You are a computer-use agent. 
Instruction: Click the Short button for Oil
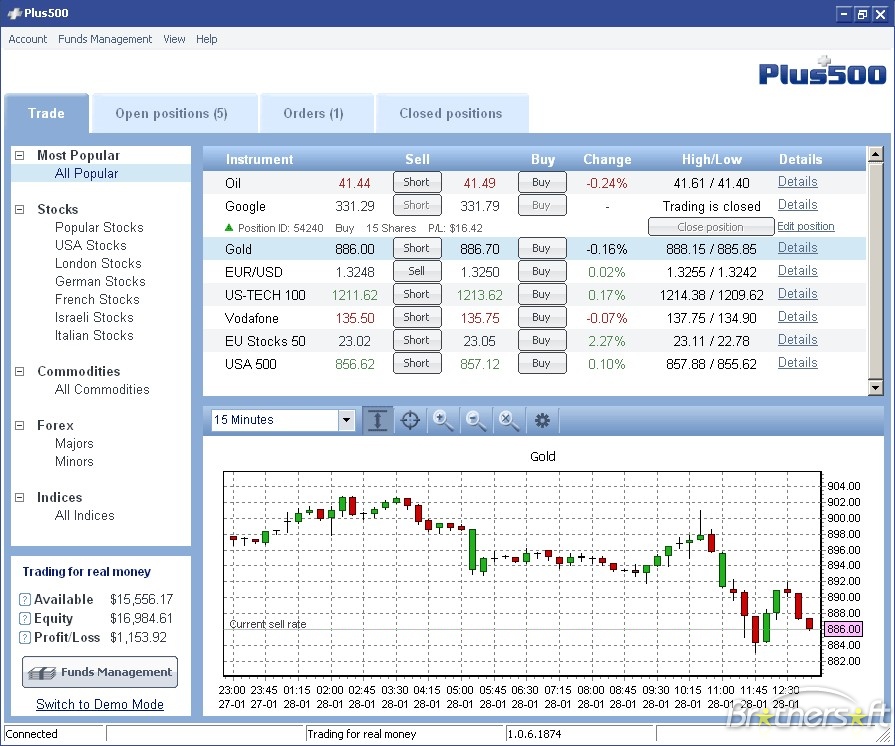[x=417, y=182]
